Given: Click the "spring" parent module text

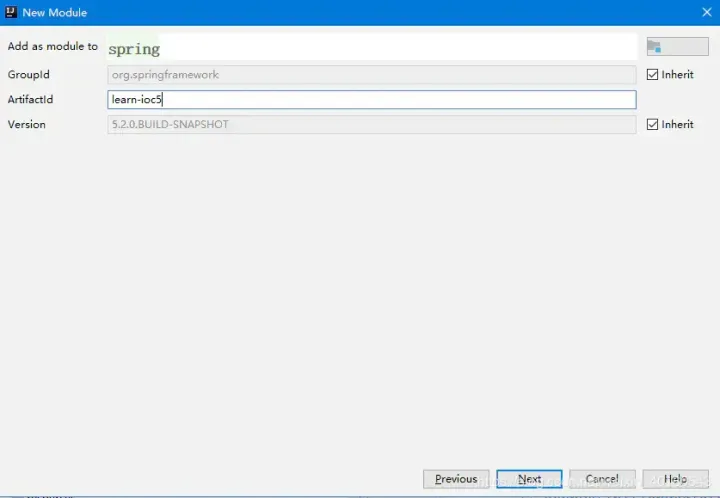Looking at the screenshot, I should point(134,49).
